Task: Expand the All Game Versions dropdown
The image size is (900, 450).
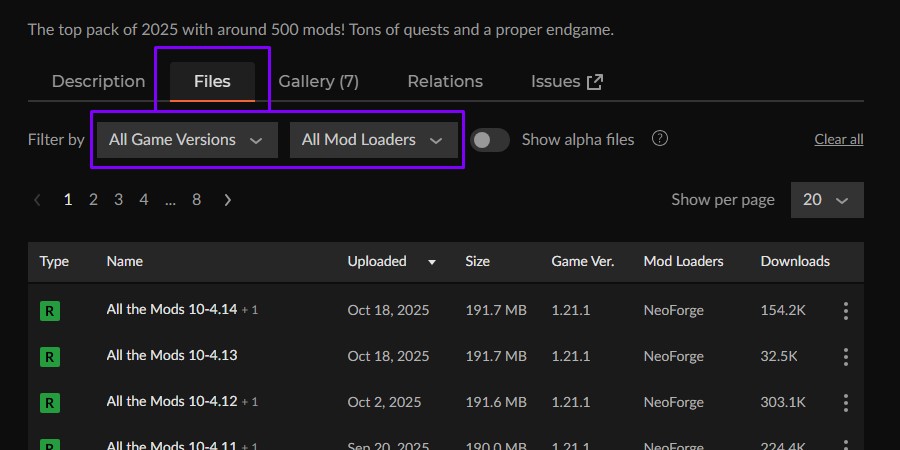Action: pos(186,140)
